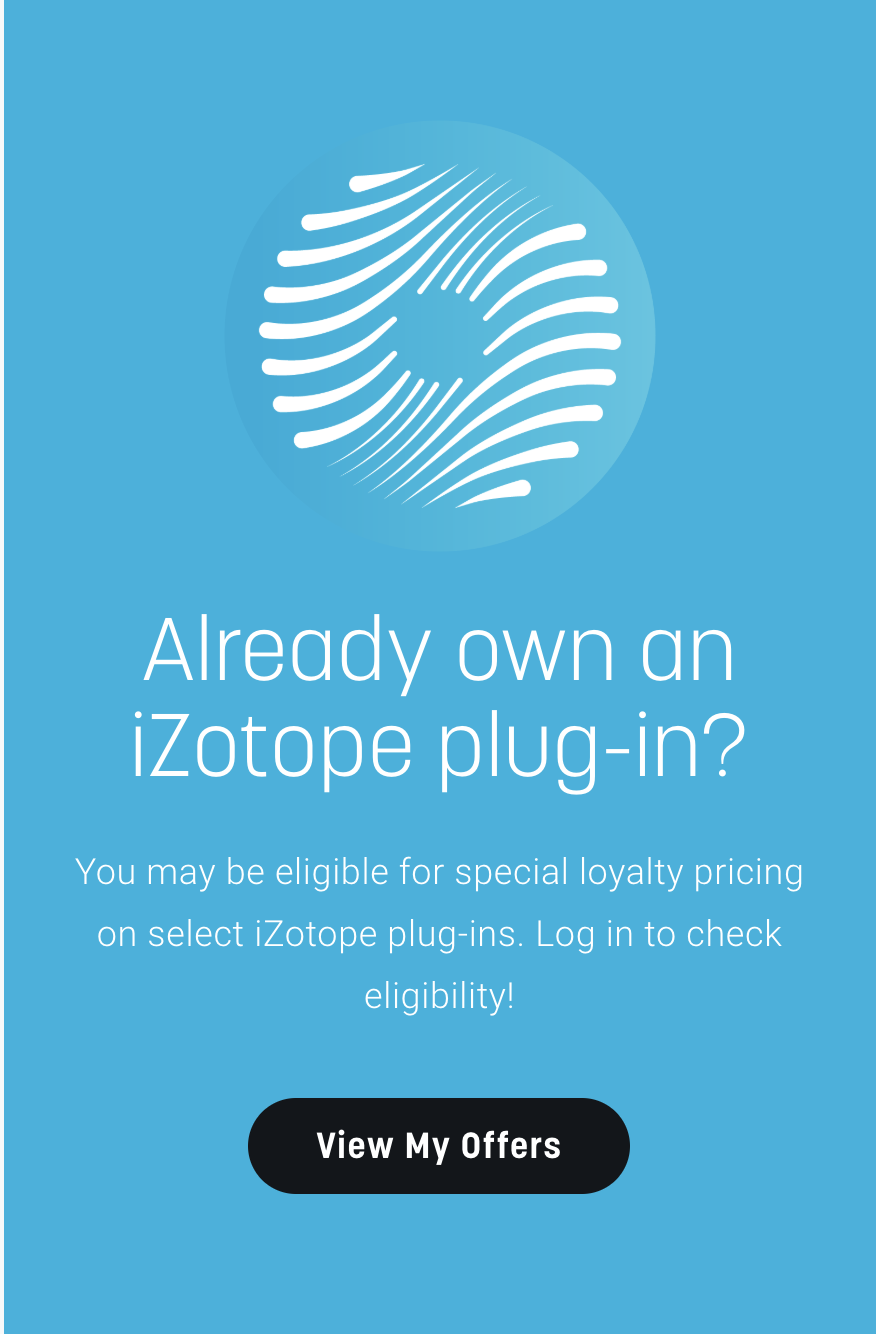This screenshot has height=1334, width=876.
Task: Click the word "Offers" on the dark button
Action: pyautogui.click(x=511, y=1146)
